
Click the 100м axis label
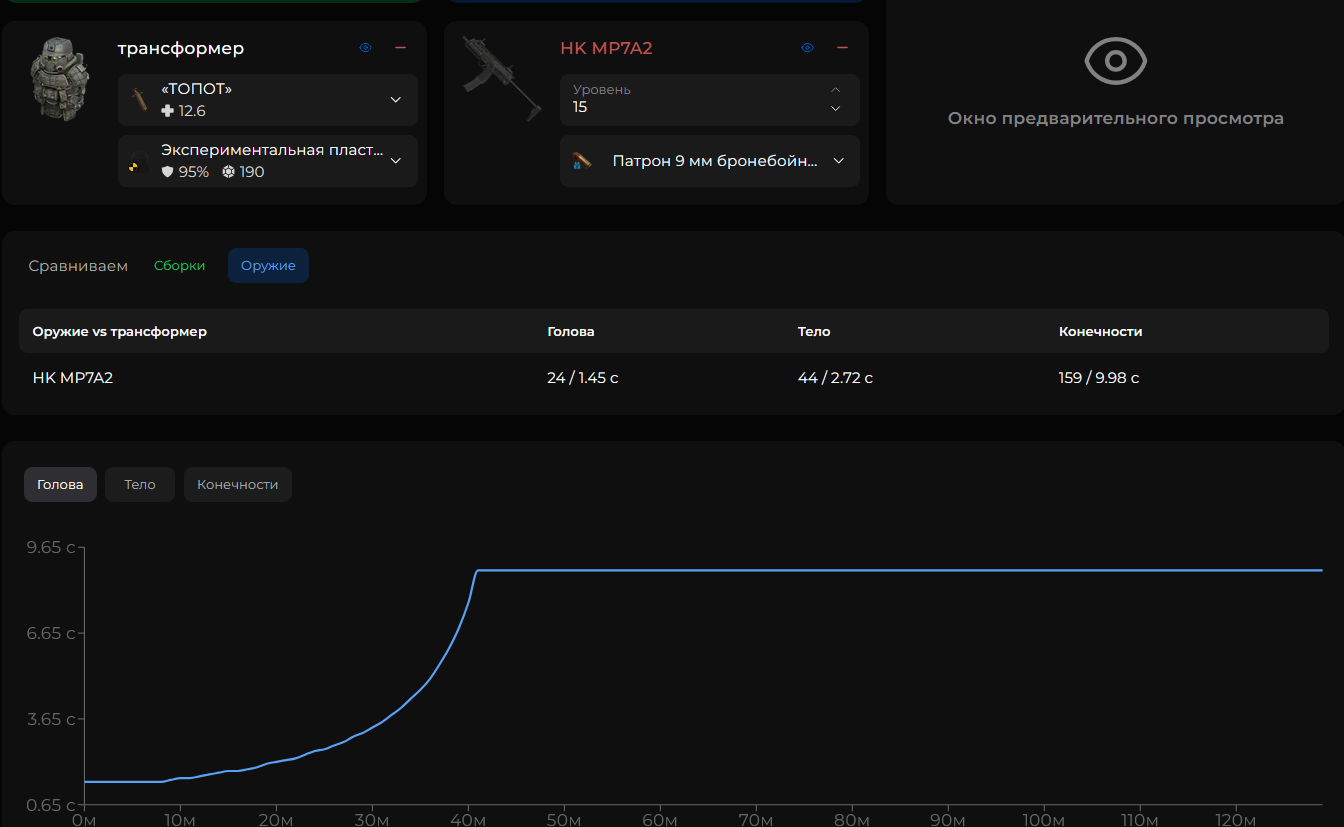point(1043,820)
